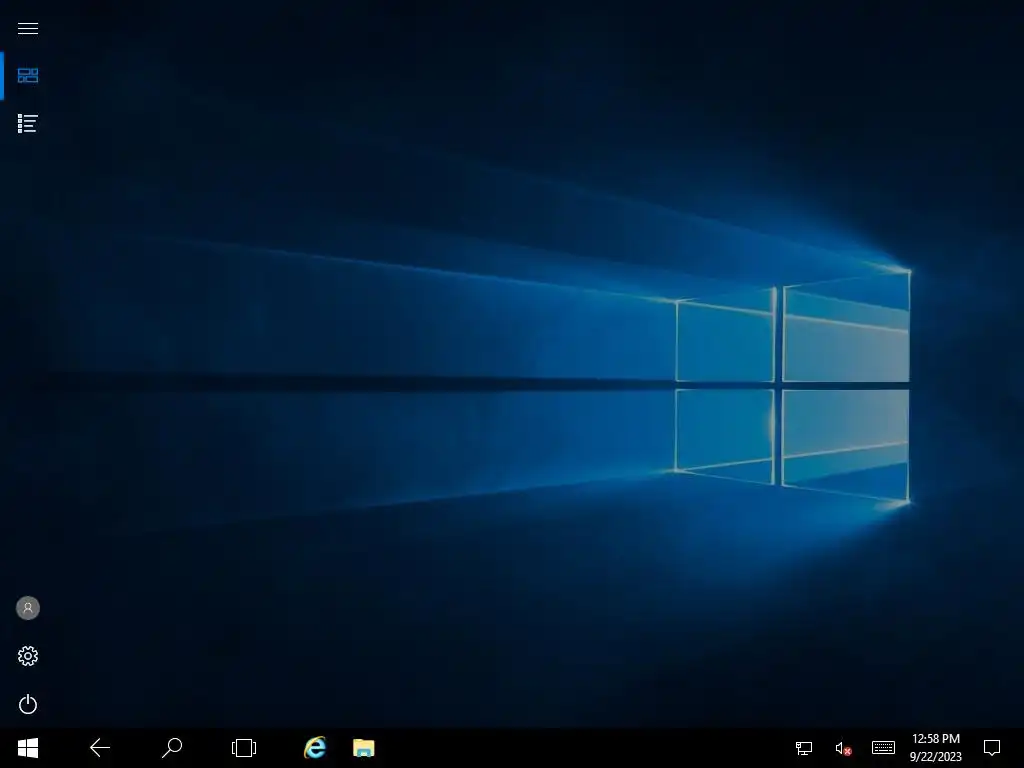Click the Windows Start button
The height and width of the screenshot is (768, 1024).
pyautogui.click(x=27, y=748)
